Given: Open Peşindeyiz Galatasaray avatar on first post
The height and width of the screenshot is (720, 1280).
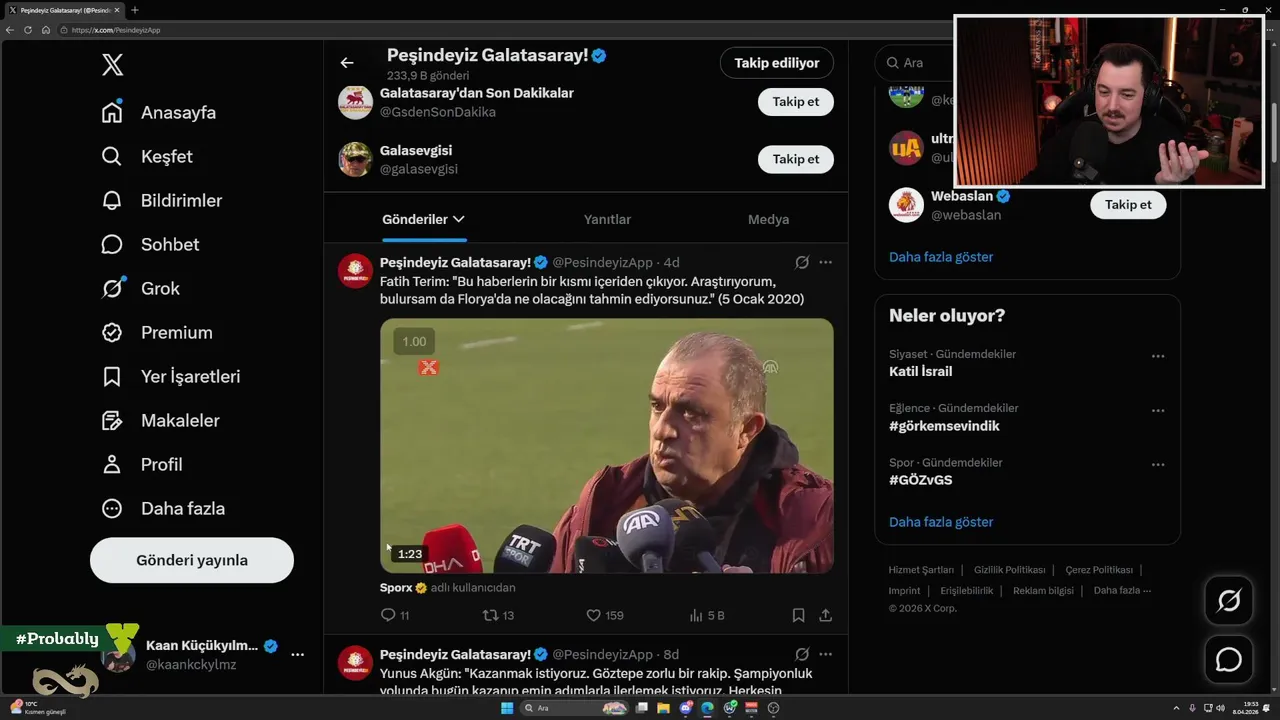Looking at the screenshot, I should [x=355, y=271].
